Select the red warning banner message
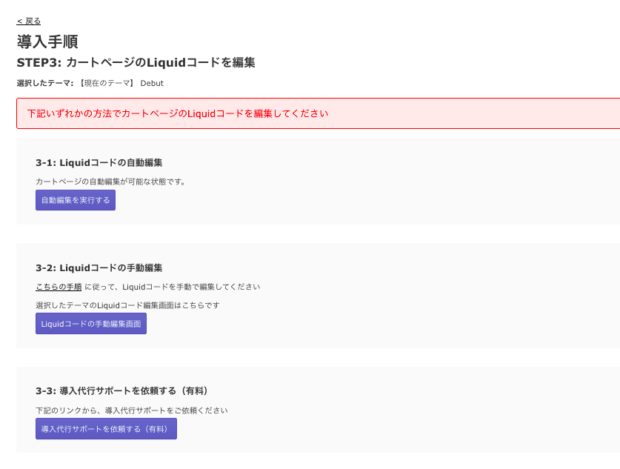620x469 pixels. click(x=178, y=113)
